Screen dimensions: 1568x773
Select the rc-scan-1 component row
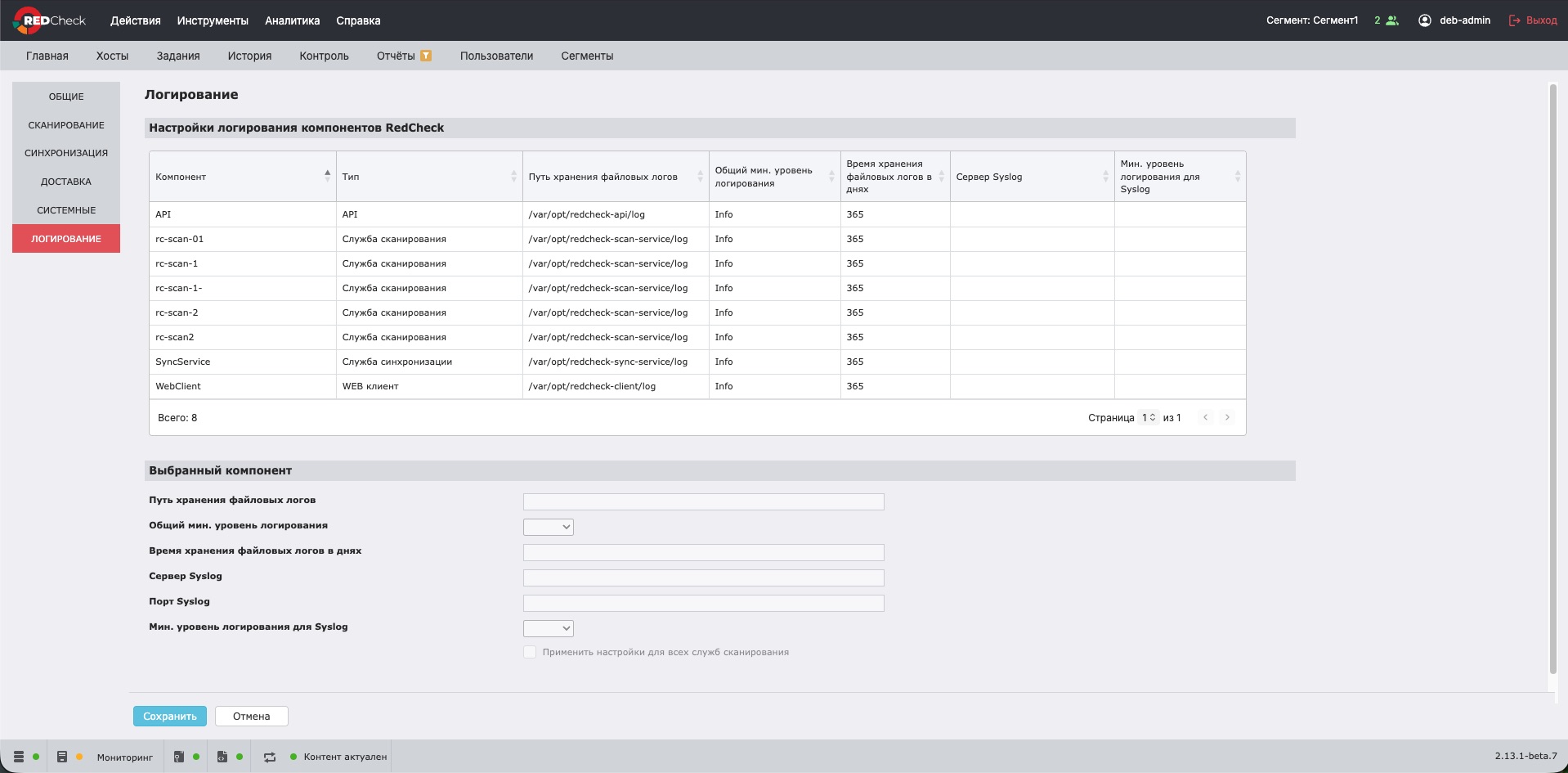pos(697,263)
